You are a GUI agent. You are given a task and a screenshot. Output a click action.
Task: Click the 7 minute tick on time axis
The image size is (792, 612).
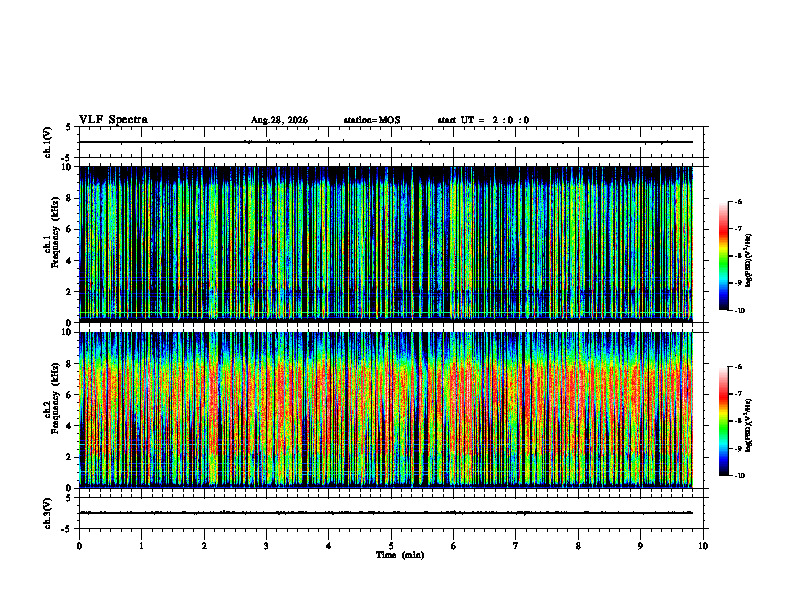(x=516, y=546)
